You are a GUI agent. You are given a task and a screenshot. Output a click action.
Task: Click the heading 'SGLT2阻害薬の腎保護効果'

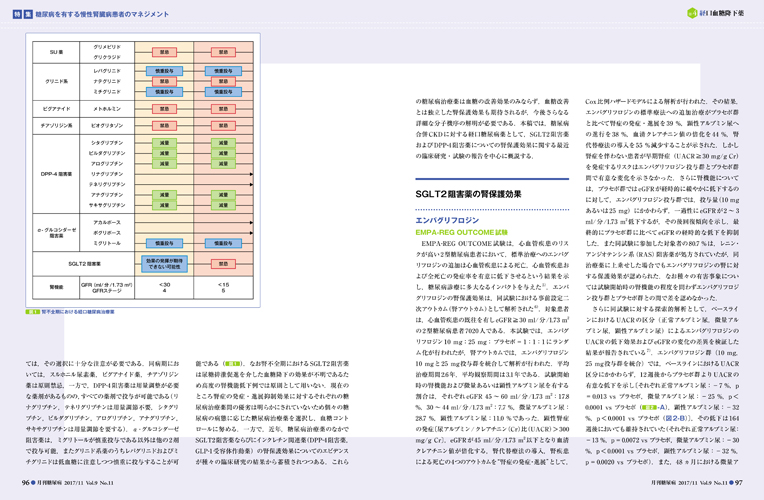click(468, 194)
